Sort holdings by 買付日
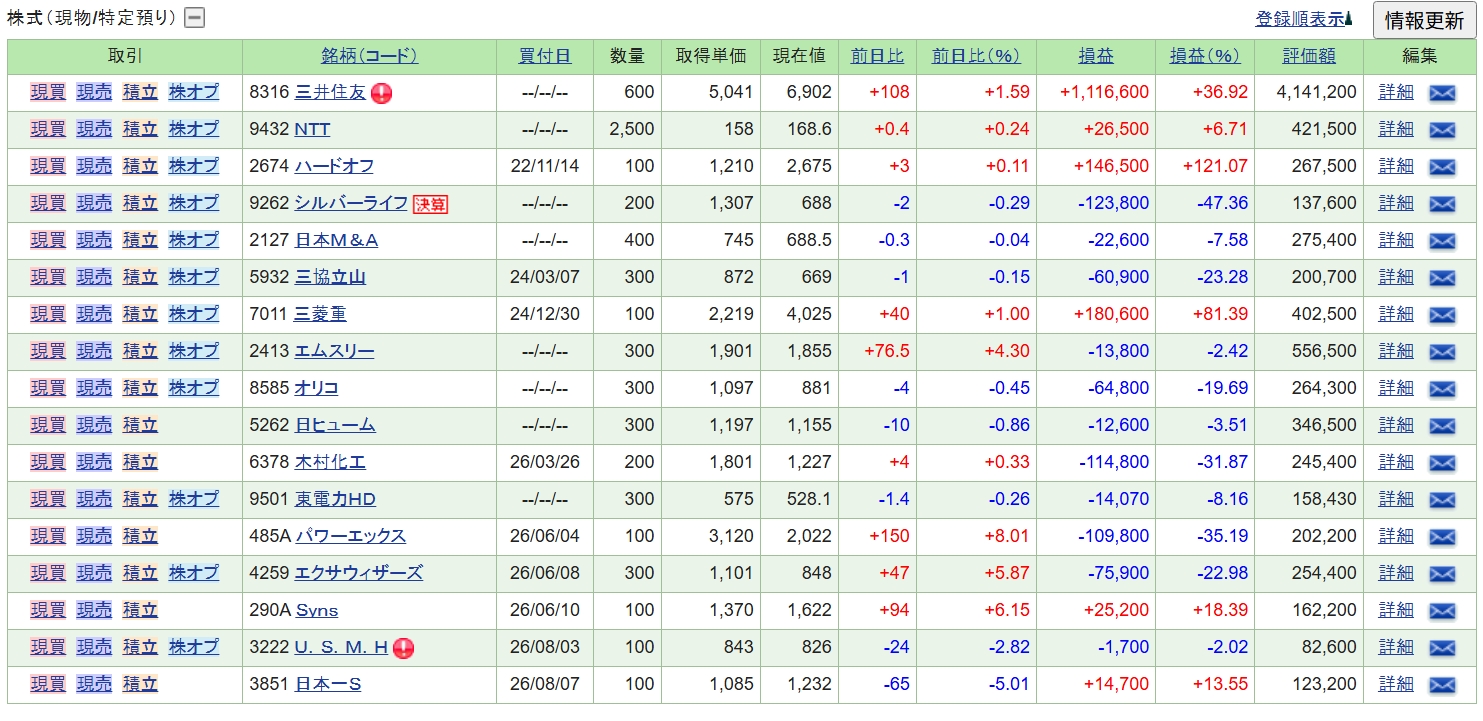1483x721 pixels. coord(545,56)
